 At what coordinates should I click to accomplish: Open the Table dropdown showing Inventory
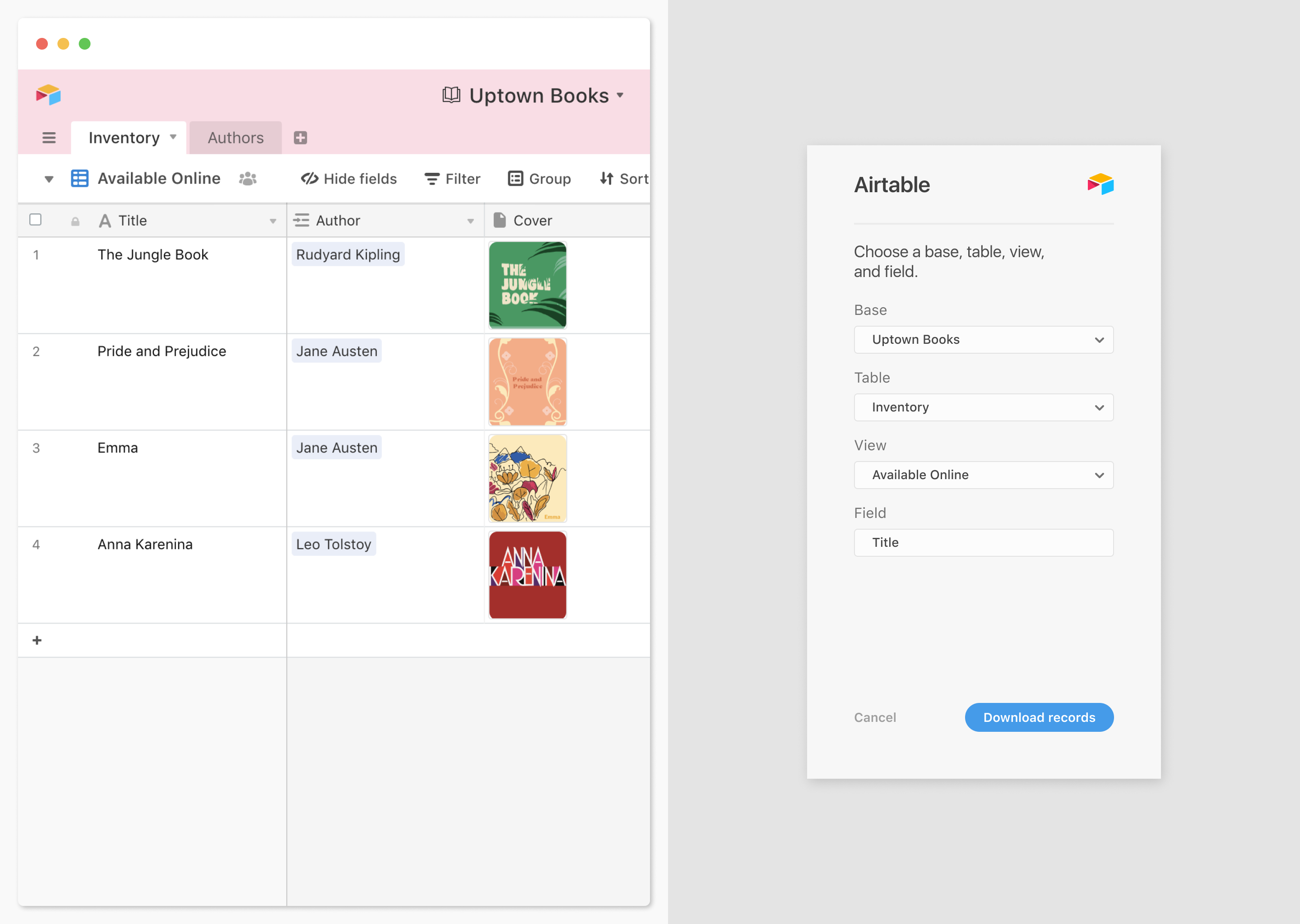coord(984,407)
